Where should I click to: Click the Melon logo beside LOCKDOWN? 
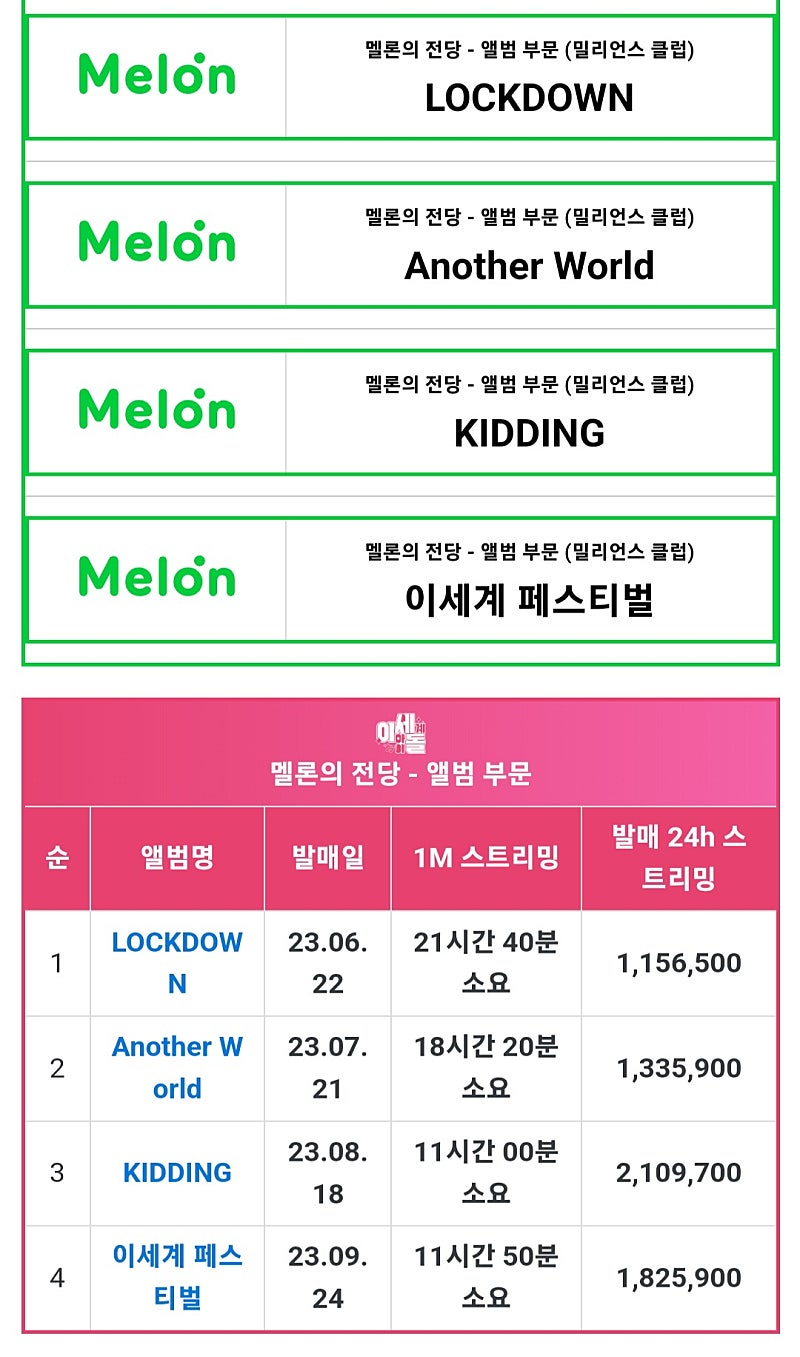pos(157,75)
